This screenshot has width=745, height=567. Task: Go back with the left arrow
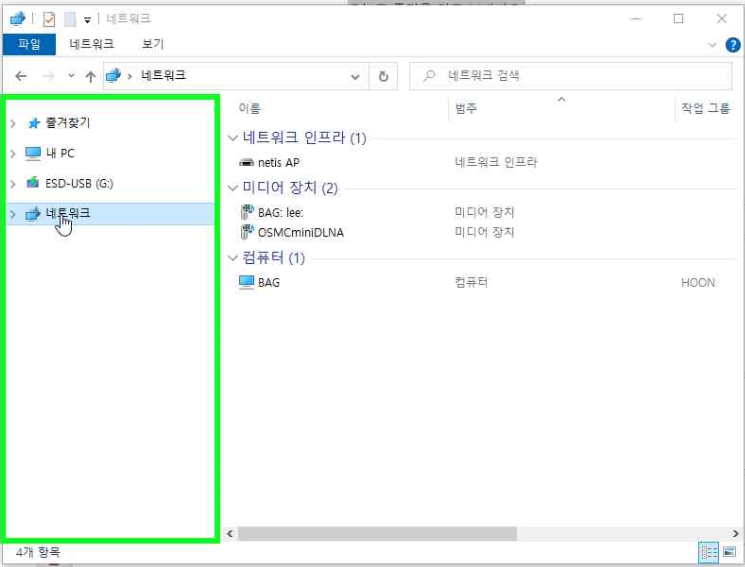21,76
